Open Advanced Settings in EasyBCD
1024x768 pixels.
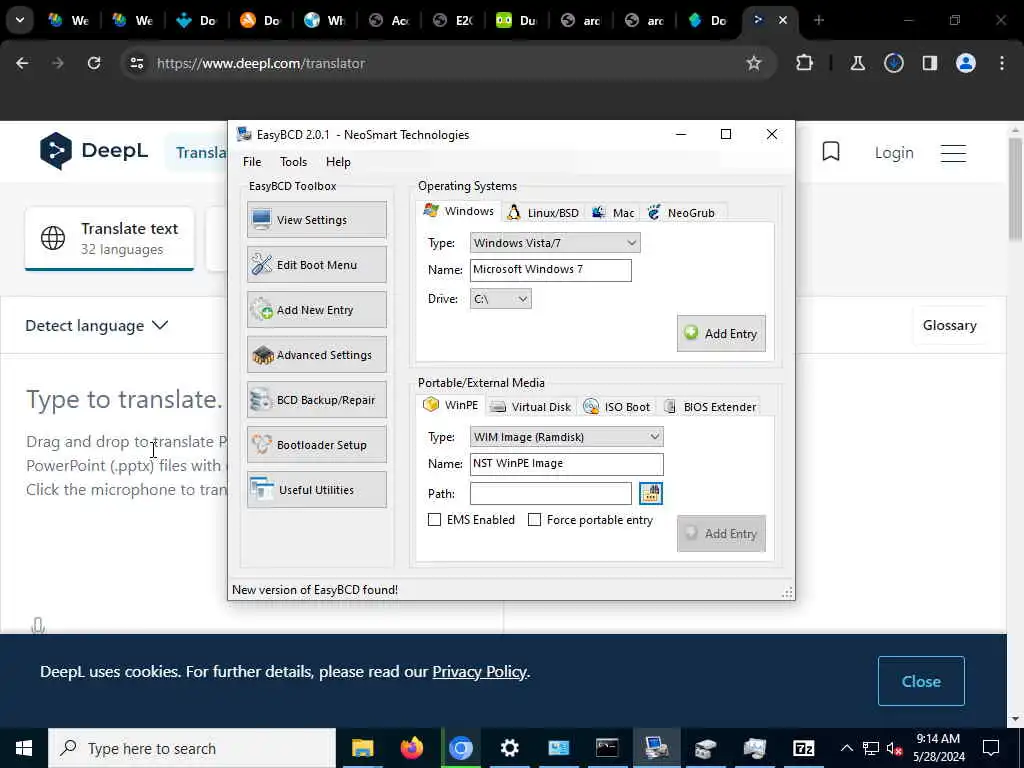coord(317,355)
